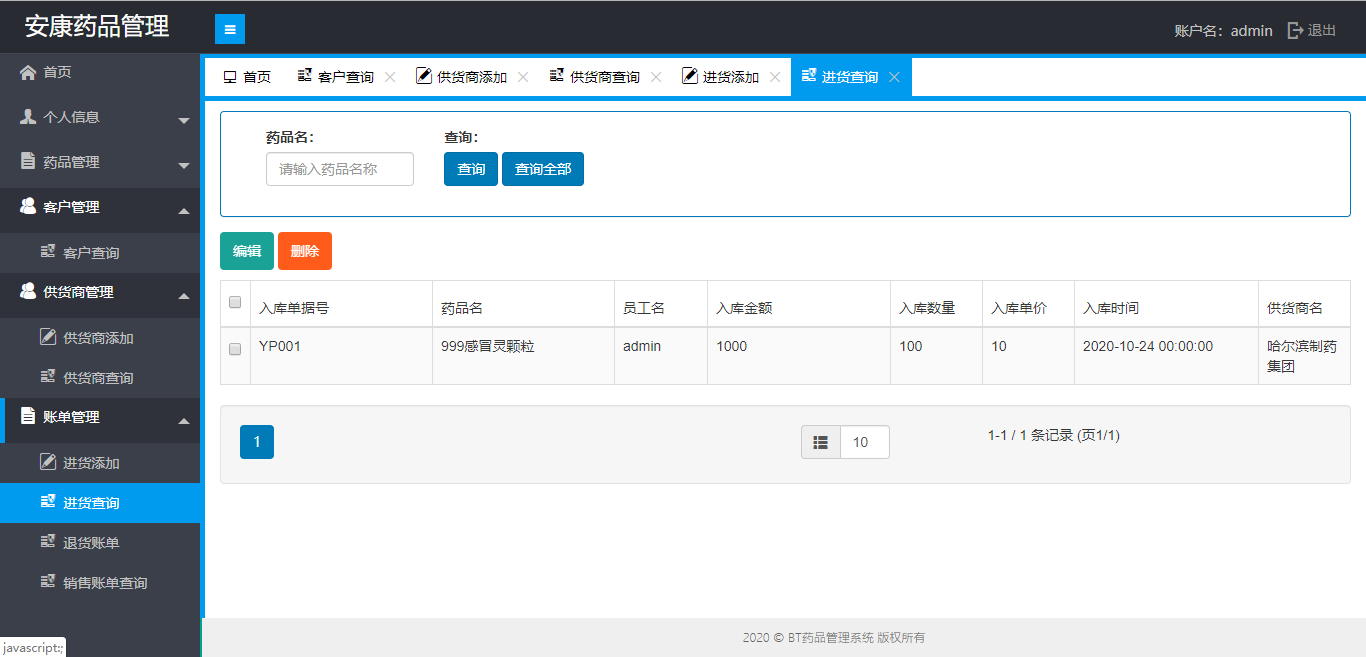This screenshot has height=657, width=1366.
Task: Open 销售账单查询 in the sidebar
Action: (x=100, y=583)
